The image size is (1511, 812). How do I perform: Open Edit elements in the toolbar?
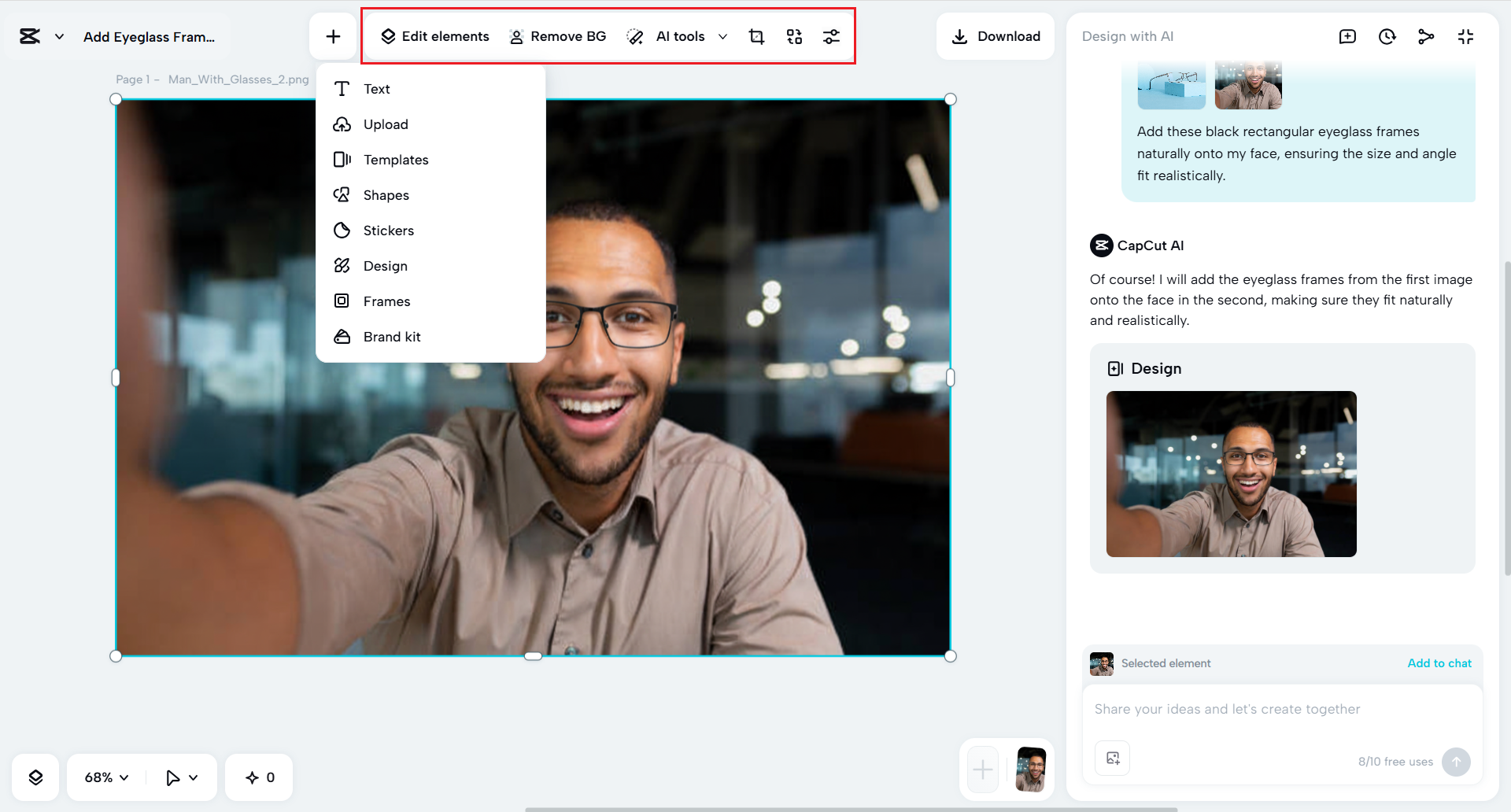click(434, 35)
